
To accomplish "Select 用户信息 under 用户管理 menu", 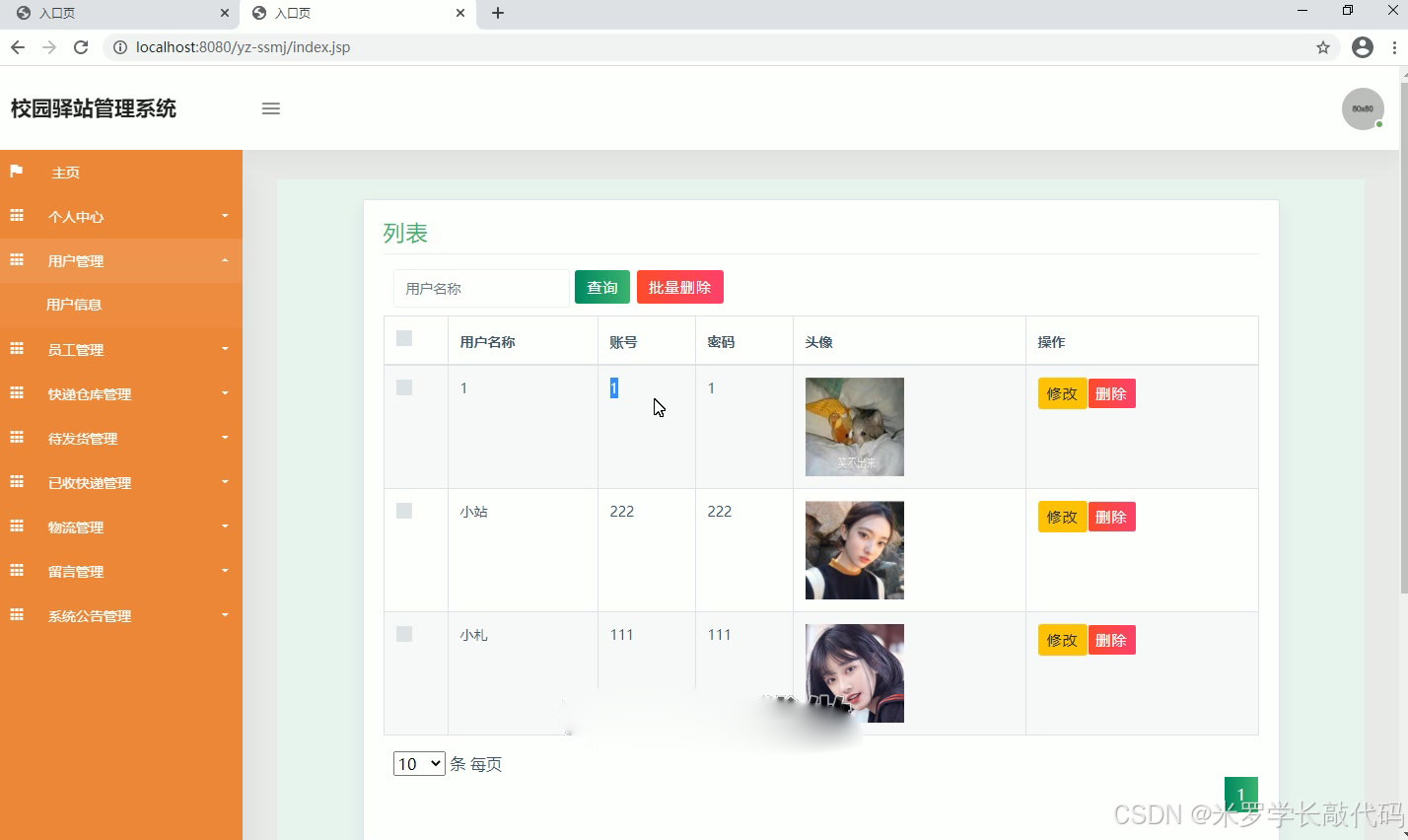I will click(x=74, y=305).
